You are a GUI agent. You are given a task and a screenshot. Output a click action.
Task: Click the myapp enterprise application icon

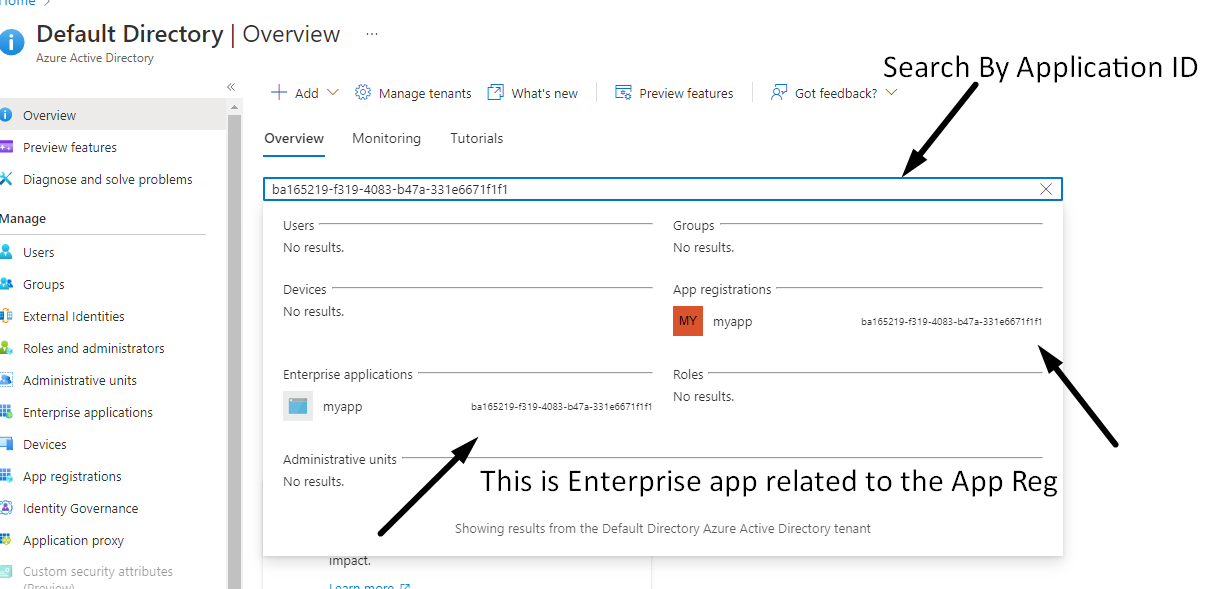pyautogui.click(x=298, y=406)
